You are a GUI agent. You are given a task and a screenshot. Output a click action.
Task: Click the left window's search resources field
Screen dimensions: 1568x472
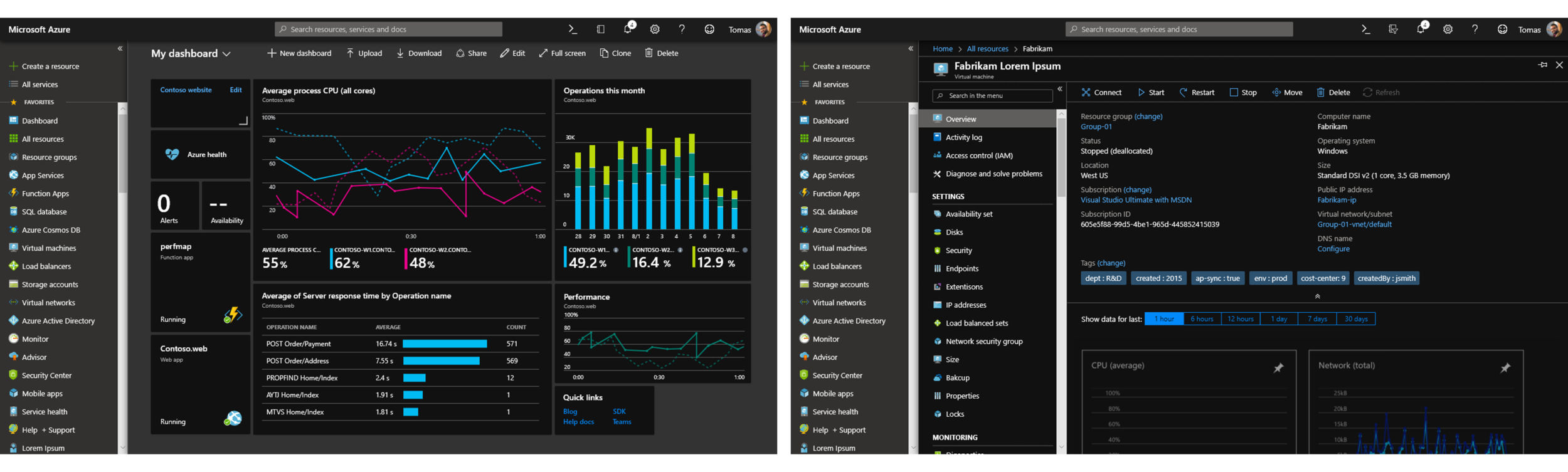click(388, 29)
